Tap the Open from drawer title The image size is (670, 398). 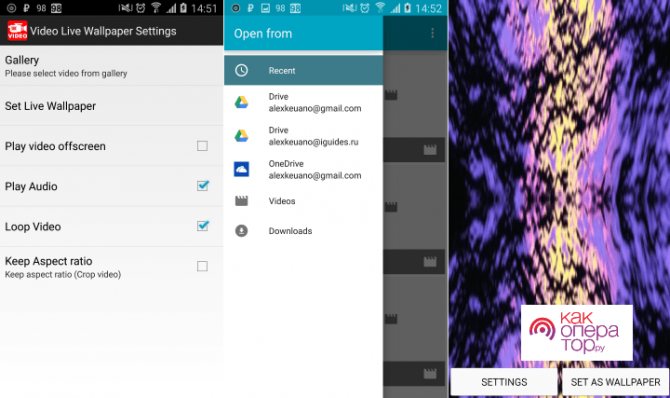click(x=263, y=33)
